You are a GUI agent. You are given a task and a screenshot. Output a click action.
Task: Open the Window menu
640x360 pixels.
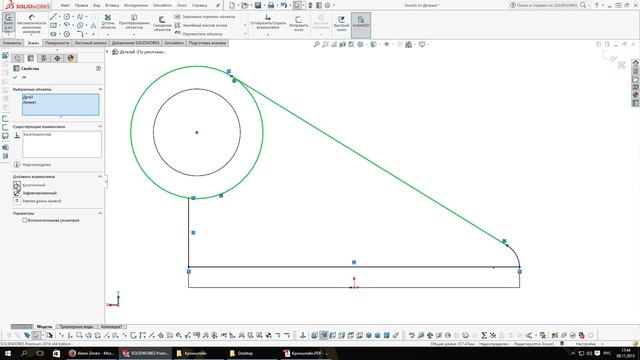pyautogui.click(x=182, y=5)
